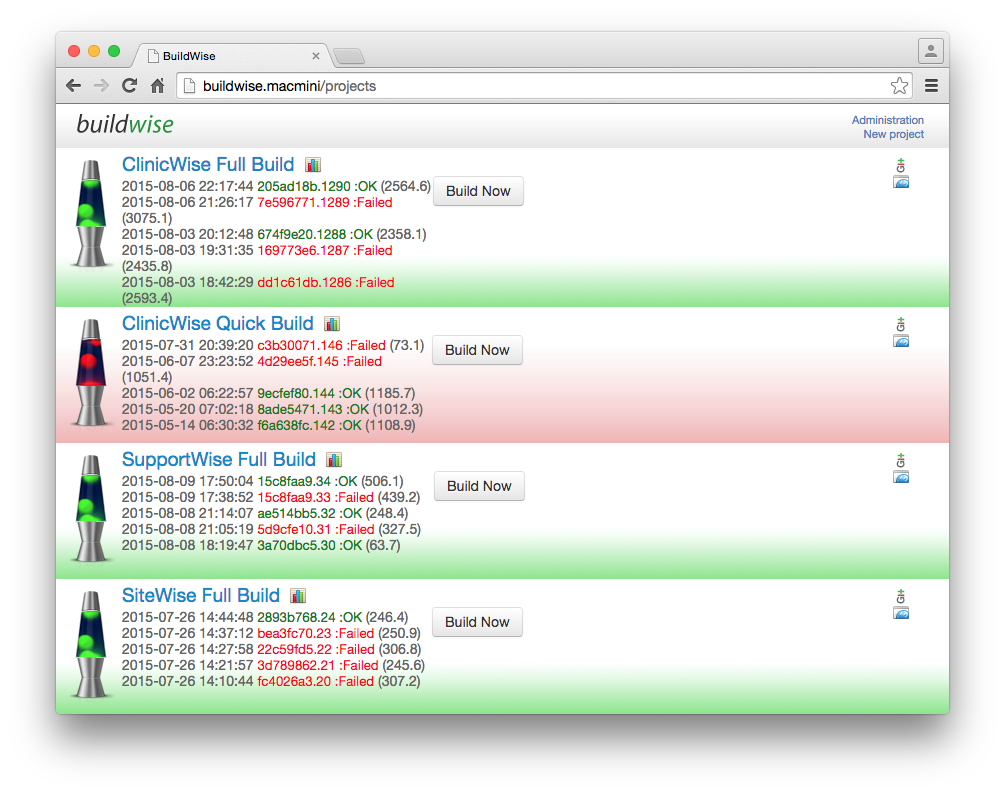The image size is (1005, 794).
Task: Trigger Build Now for SupportWise Full Build
Action: point(478,486)
